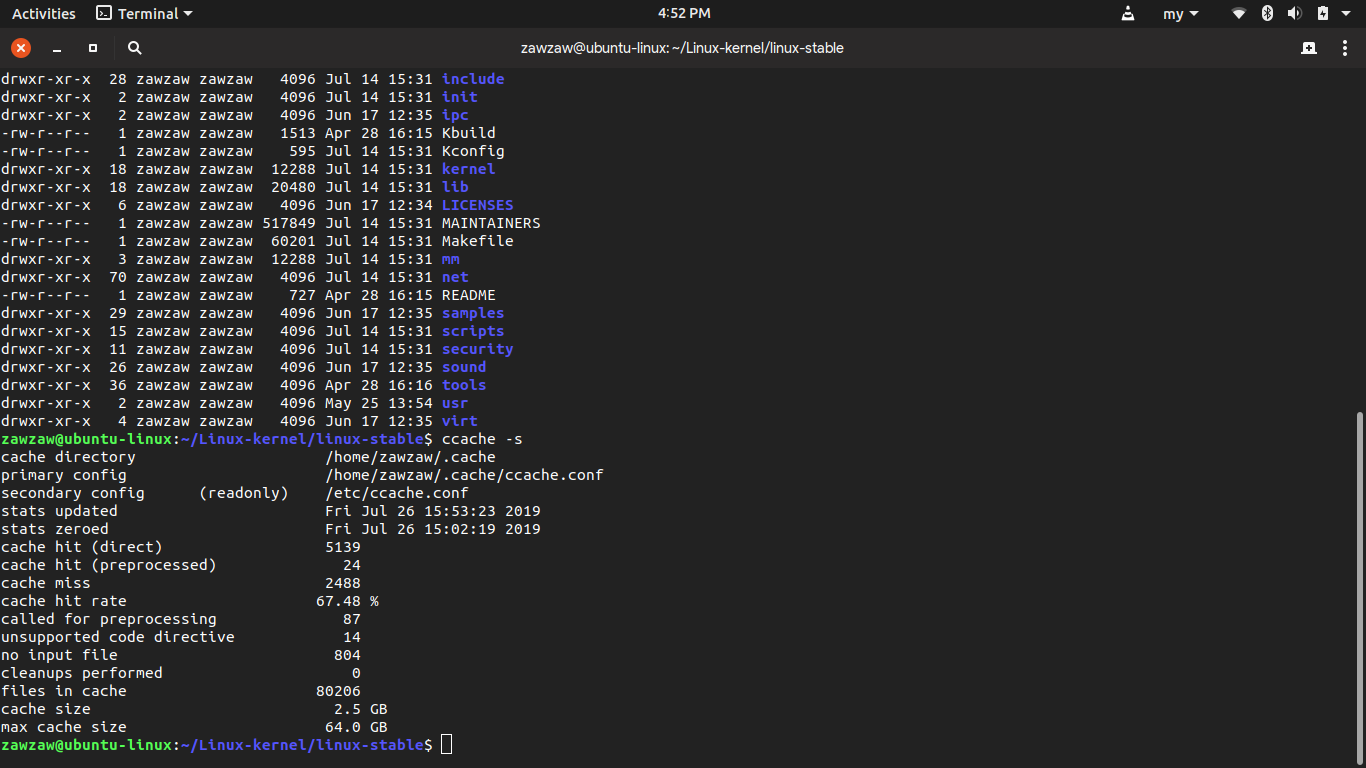Open the 'my' keyboard layout dropdown
The image size is (1366, 768).
tap(1181, 14)
